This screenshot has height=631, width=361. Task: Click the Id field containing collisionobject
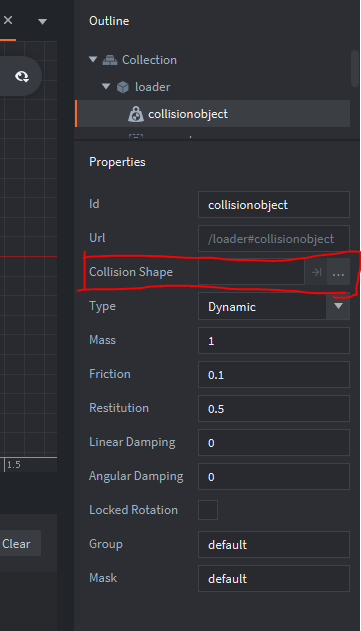click(x=274, y=204)
